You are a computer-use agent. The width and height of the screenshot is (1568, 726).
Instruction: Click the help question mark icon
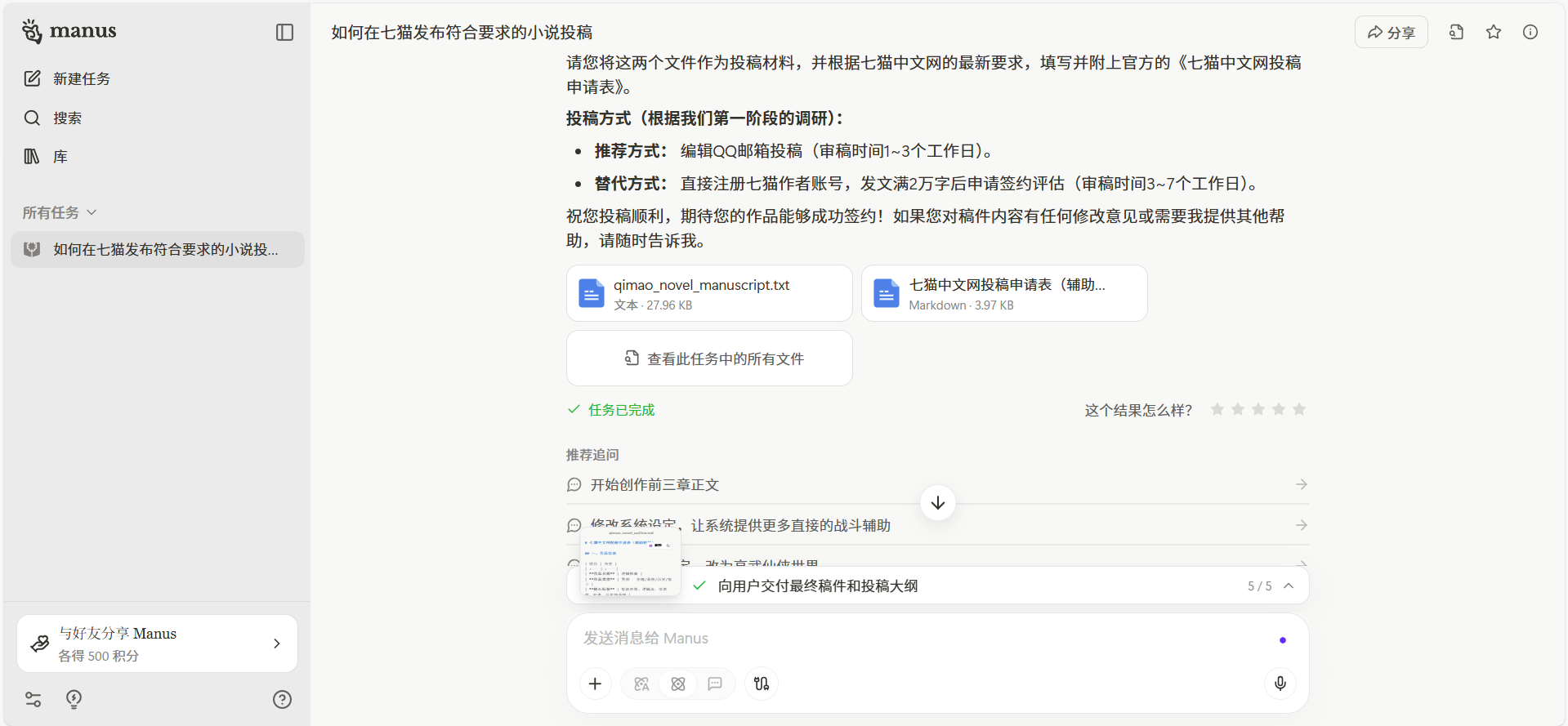point(282,699)
